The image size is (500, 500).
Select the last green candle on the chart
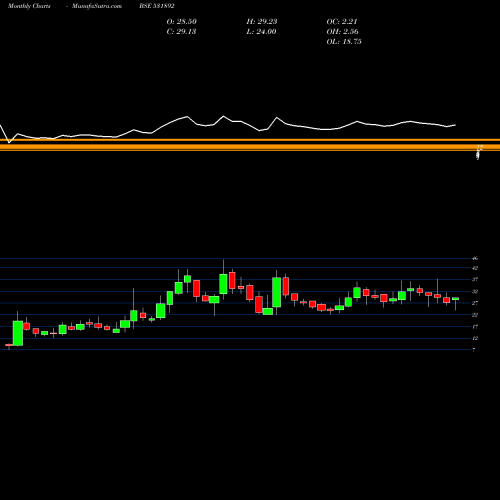(455, 299)
